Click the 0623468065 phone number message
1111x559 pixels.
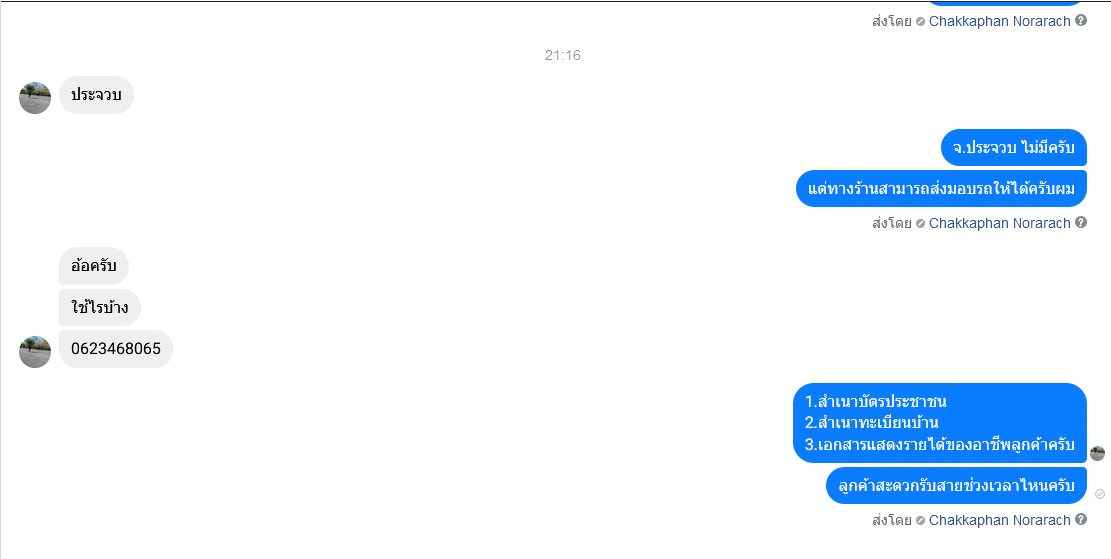pyautogui.click(x=115, y=349)
